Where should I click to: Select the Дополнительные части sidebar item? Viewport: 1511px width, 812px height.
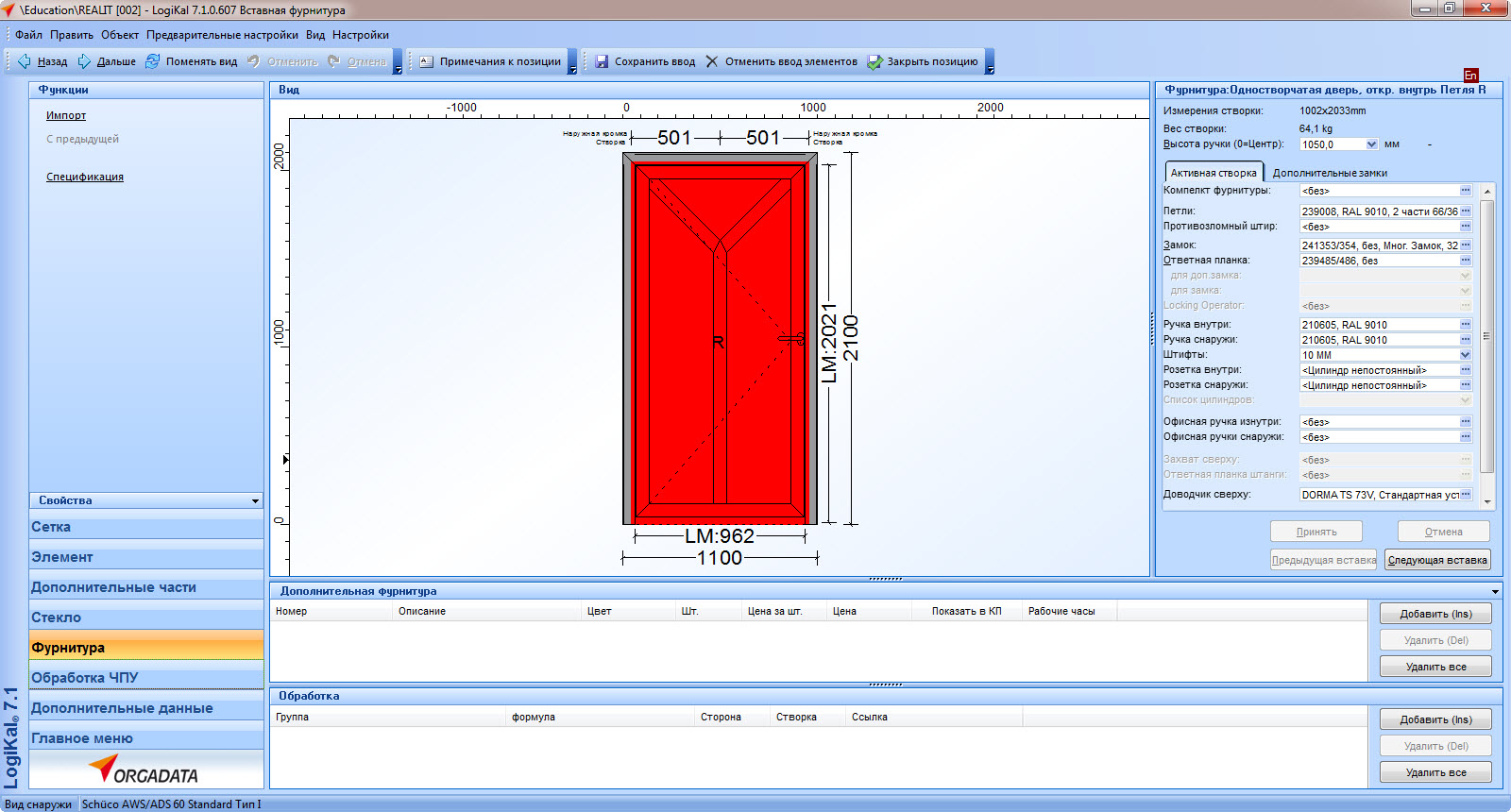[x=146, y=587]
